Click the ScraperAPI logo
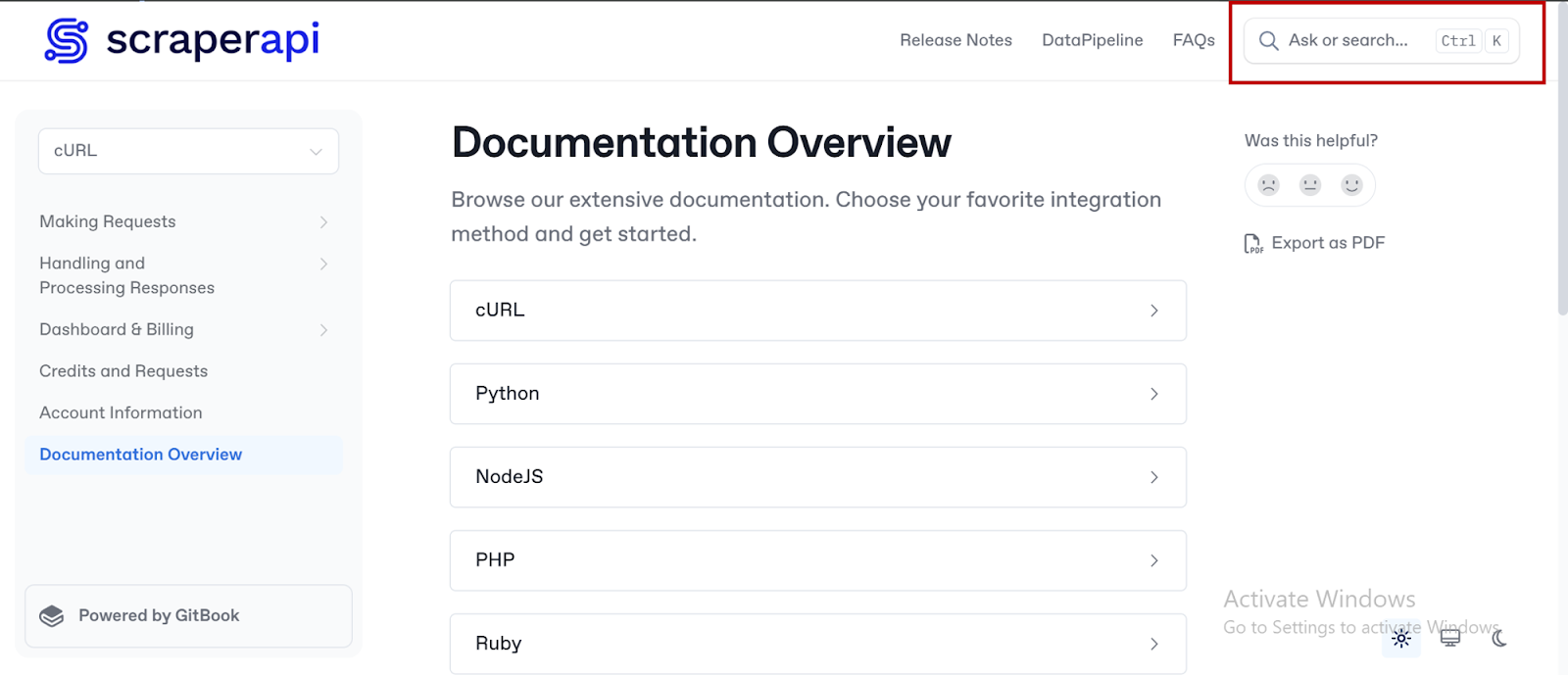This screenshot has height=675, width=1568. click(x=182, y=40)
